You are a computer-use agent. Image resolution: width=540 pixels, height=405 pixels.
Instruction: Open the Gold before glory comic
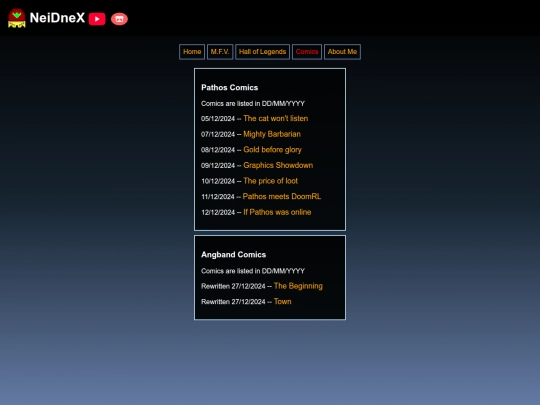[272, 150]
